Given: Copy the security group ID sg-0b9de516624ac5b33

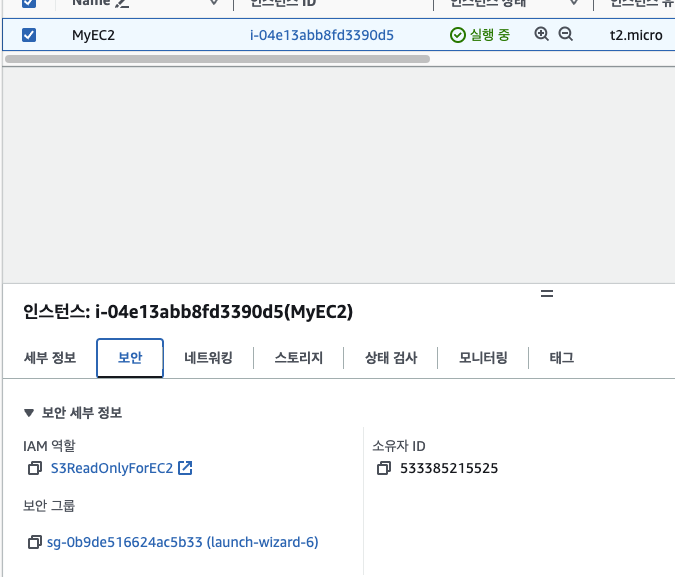Looking at the screenshot, I should tap(35, 542).
